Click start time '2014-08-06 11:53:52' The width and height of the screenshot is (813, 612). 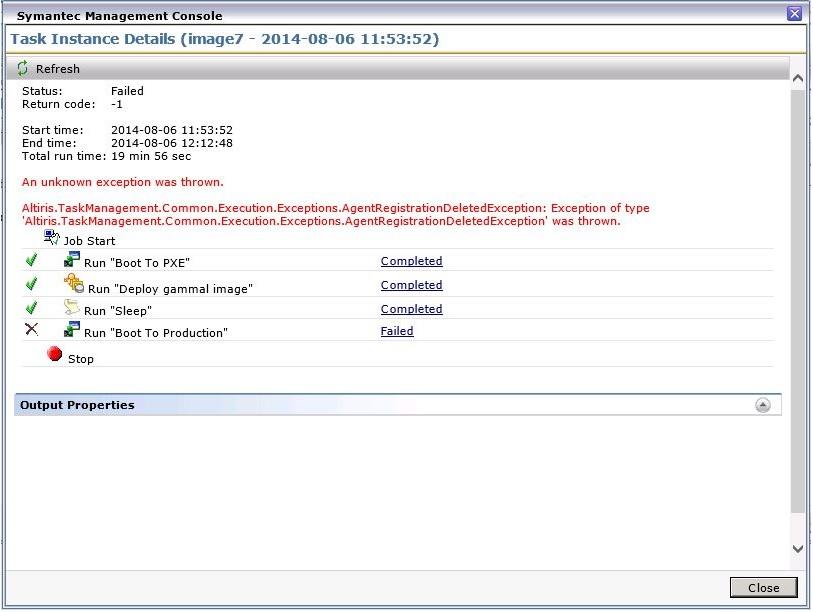tap(172, 130)
